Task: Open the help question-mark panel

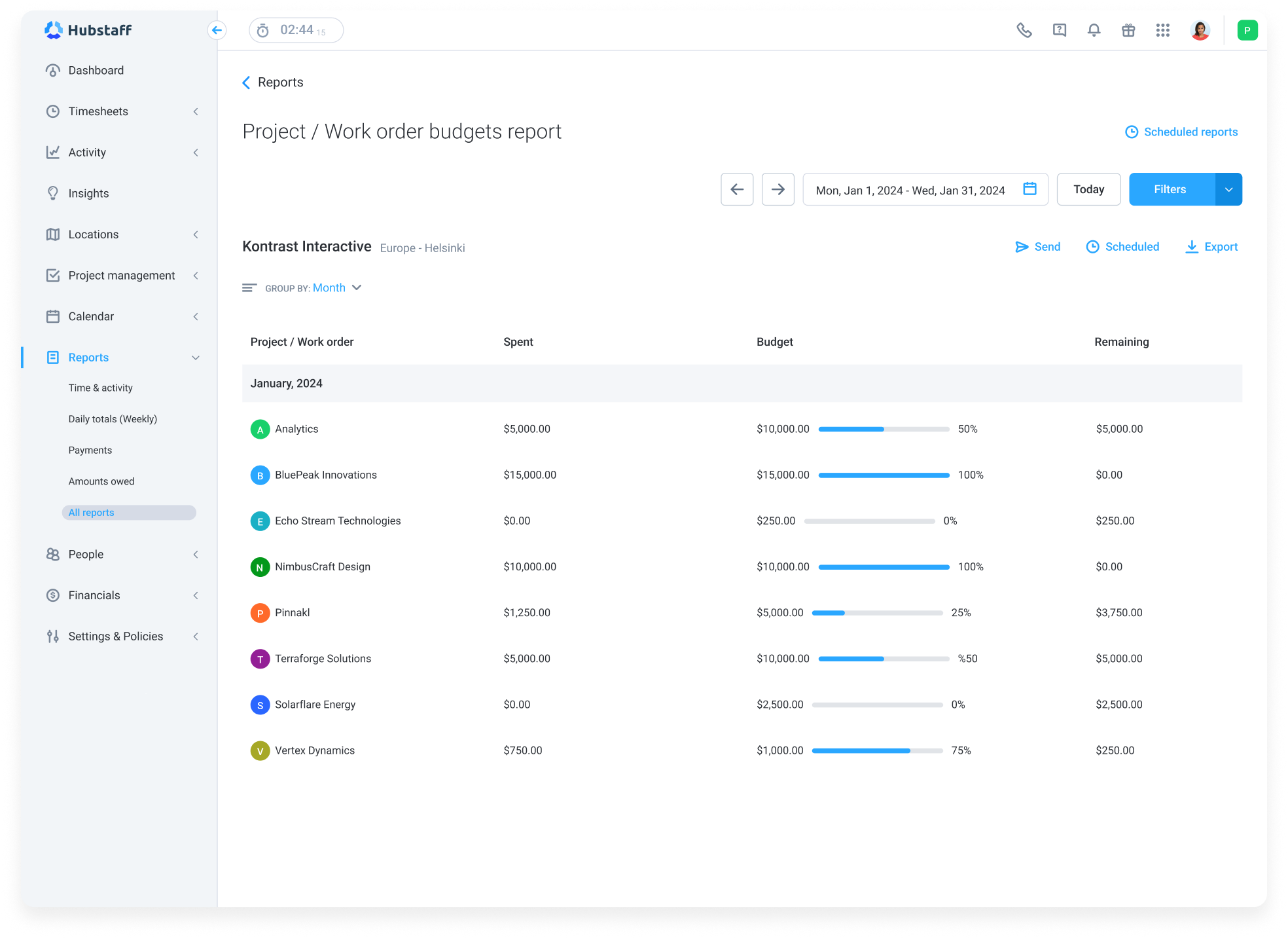Action: coord(1058,30)
